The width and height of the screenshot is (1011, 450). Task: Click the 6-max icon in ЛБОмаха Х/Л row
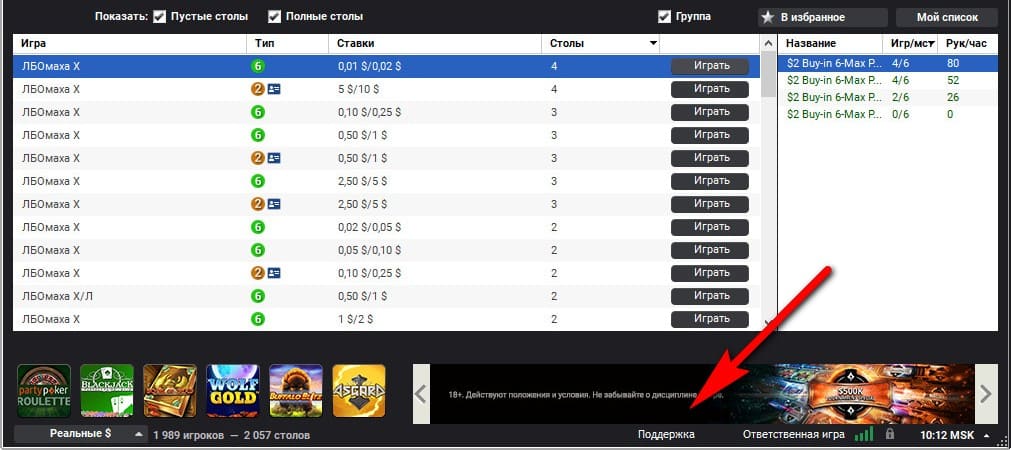258,296
